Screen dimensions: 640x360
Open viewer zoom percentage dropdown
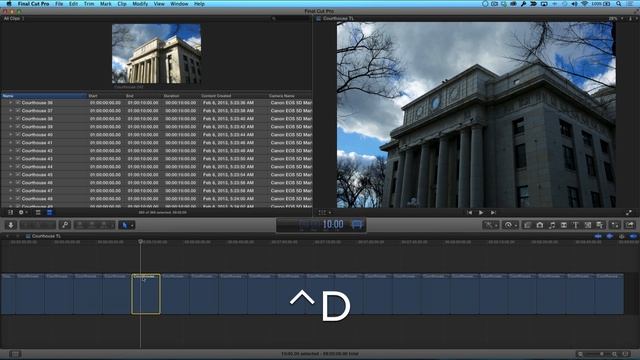point(615,18)
